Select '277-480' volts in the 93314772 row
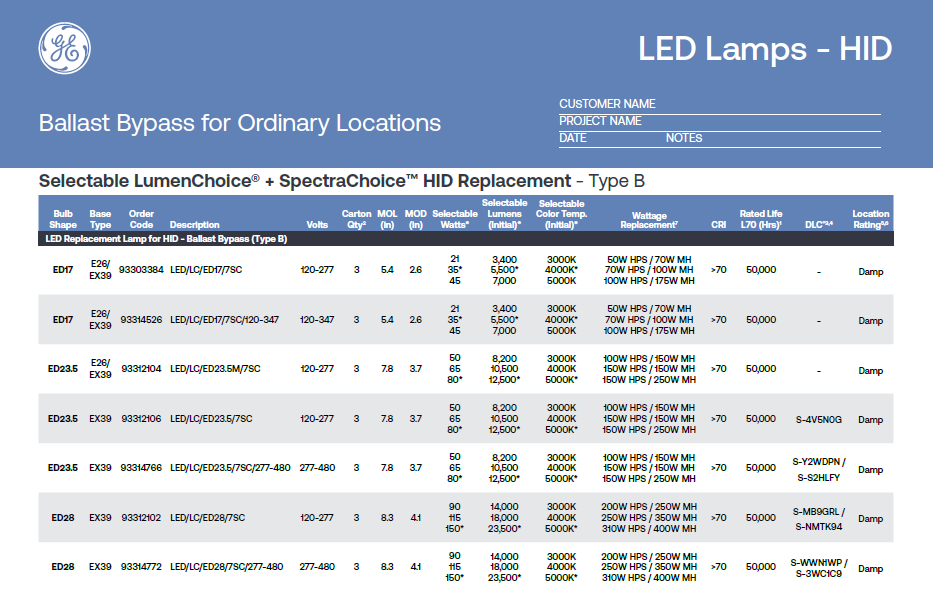 click(x=317, y=567)
